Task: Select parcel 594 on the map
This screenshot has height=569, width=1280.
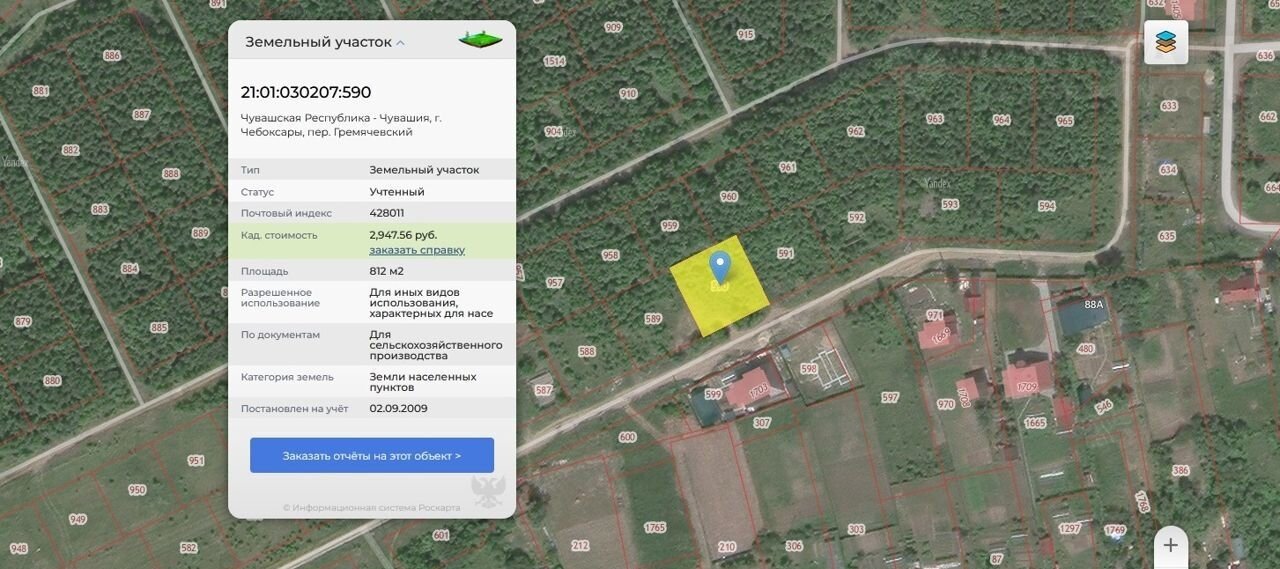Action: 1046,206
